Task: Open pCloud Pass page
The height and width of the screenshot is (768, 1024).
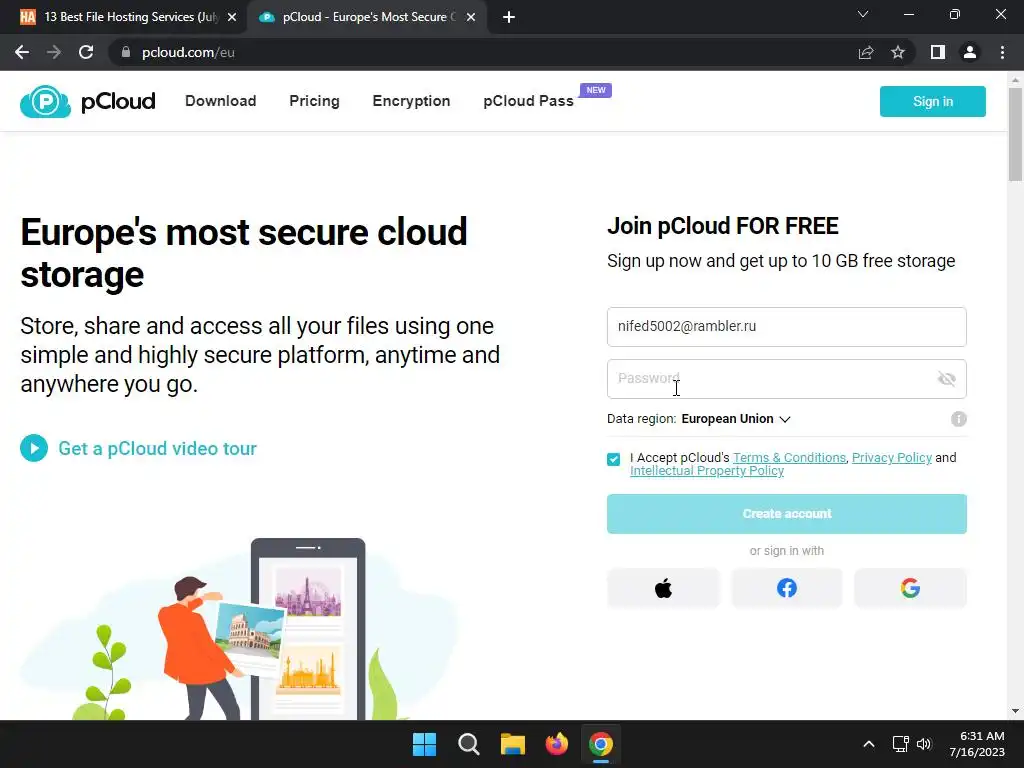Action: [528, 101]
